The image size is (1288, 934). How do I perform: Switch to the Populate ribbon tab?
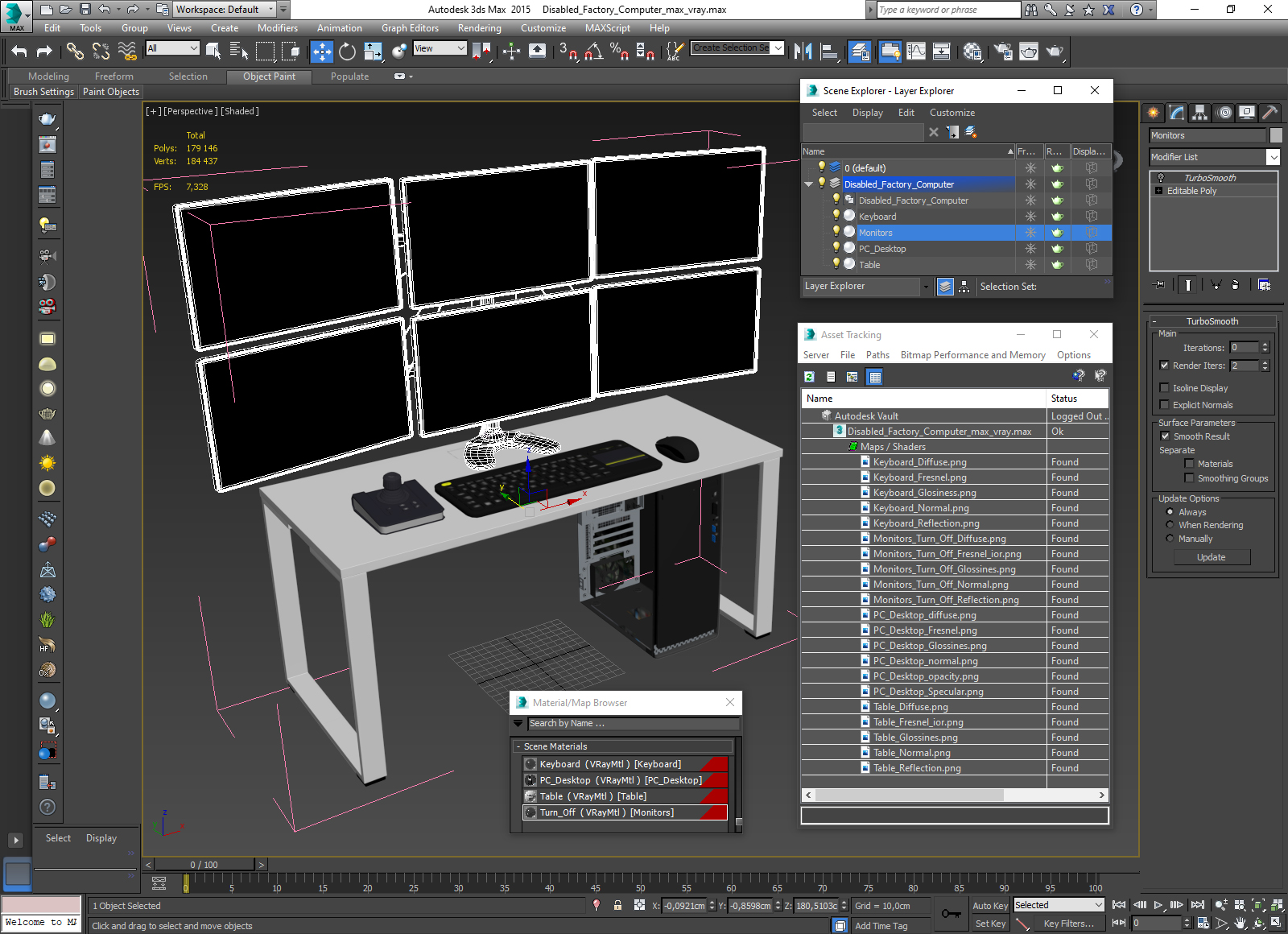pos(349,76)
